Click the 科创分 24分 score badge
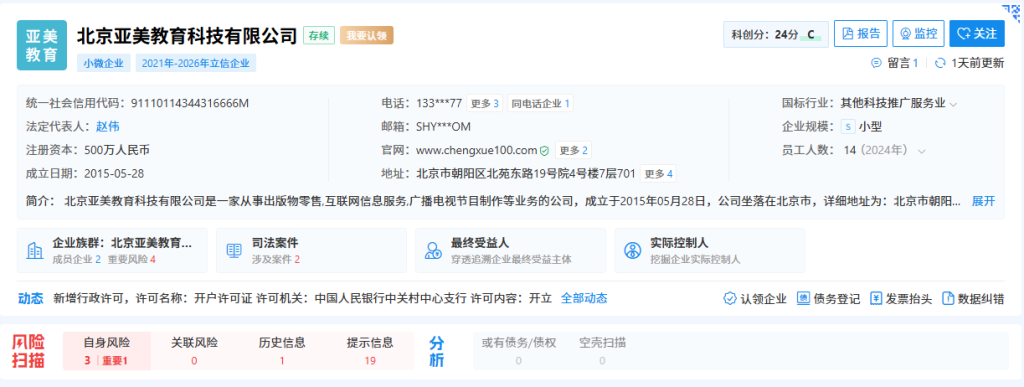The height and width of the screenshot is (387, 1024). [776, 35]
